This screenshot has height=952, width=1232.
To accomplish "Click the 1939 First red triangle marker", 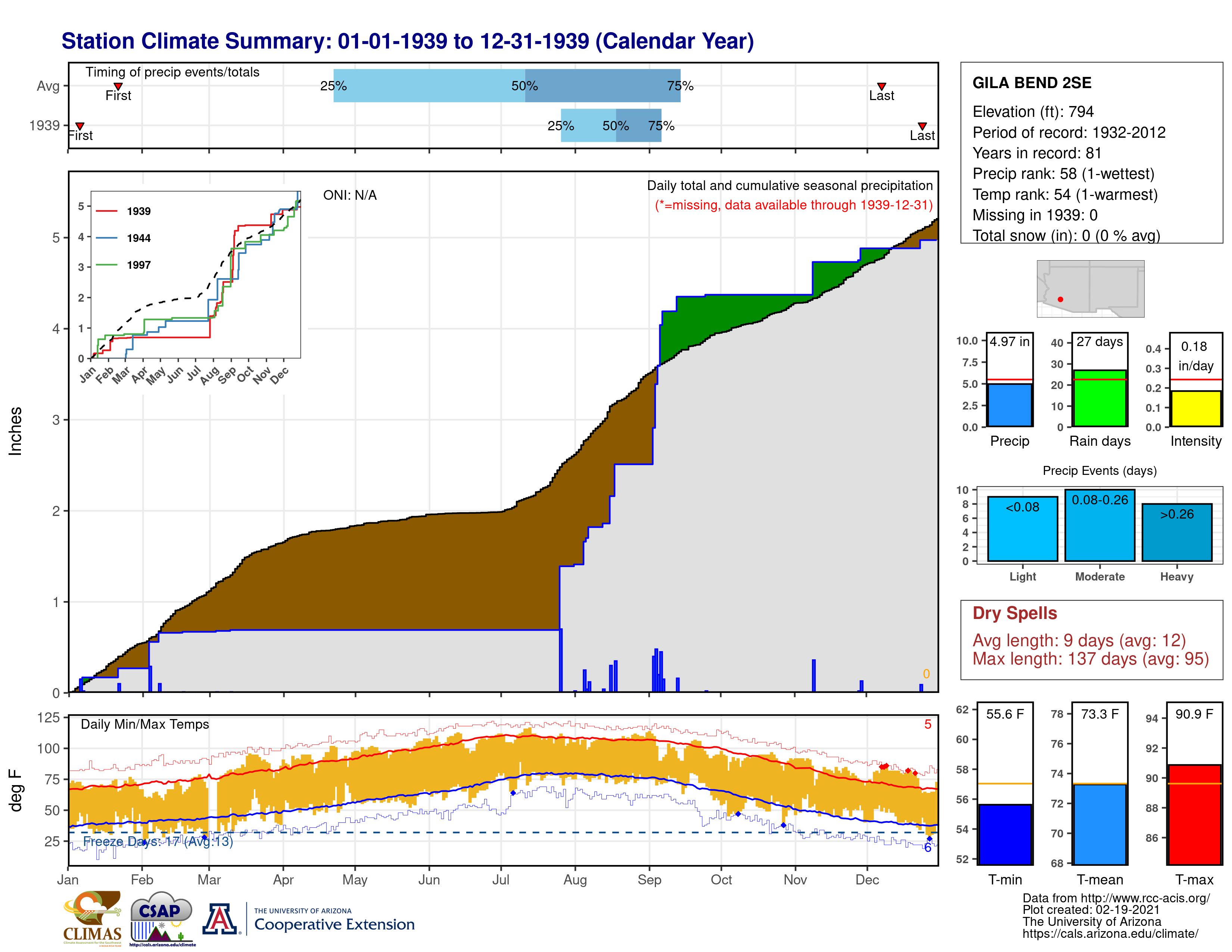I will (80, 126).
